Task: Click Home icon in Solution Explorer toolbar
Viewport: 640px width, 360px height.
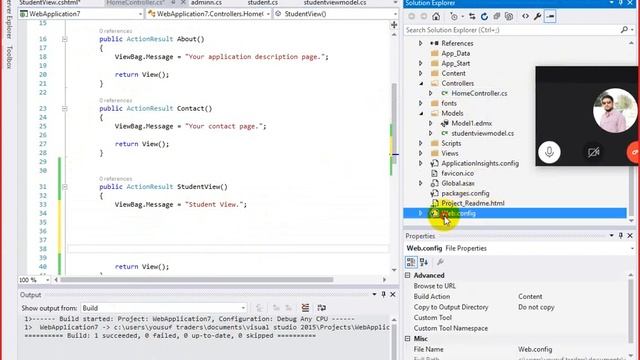Action: [436, 16]
